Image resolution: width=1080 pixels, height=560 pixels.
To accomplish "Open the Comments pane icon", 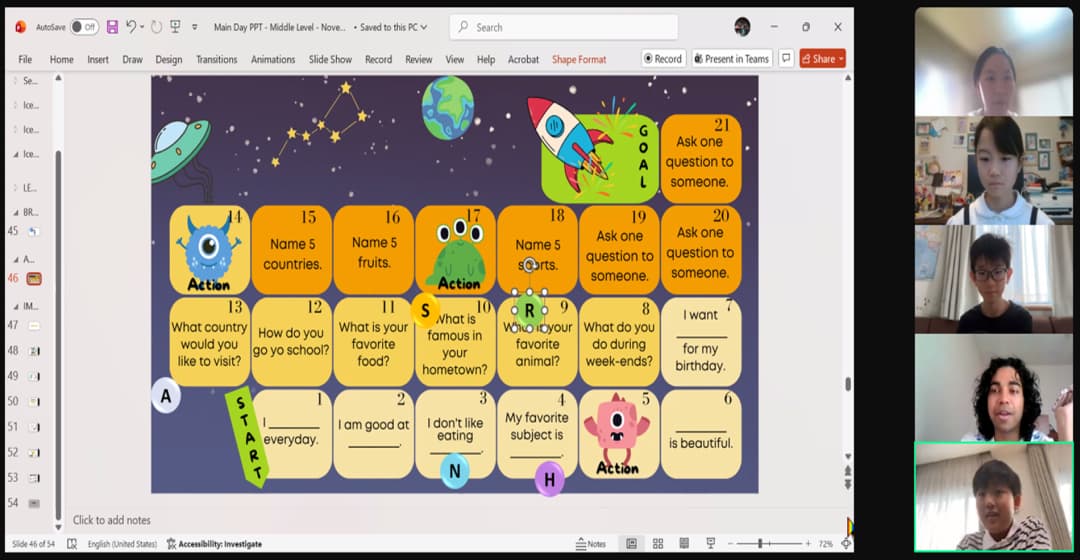I will coord(786,59).
